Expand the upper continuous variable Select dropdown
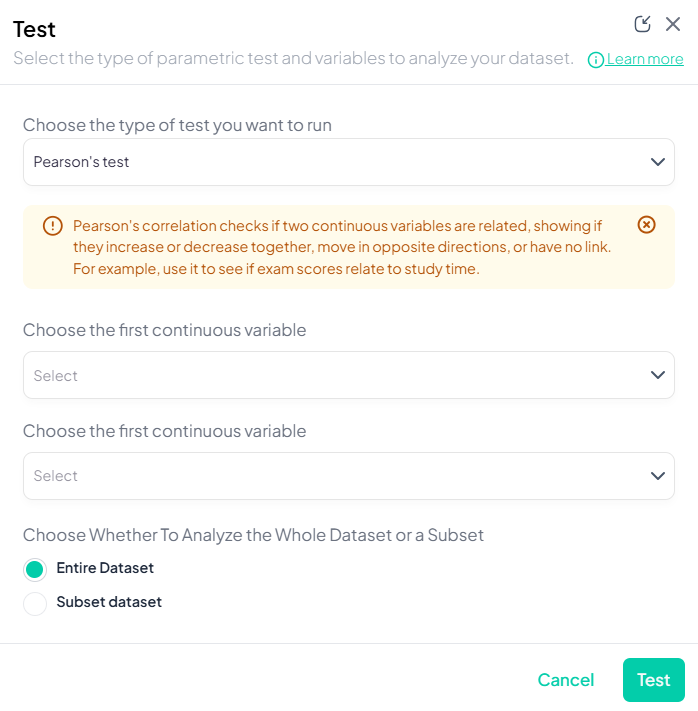 point(340,375)
